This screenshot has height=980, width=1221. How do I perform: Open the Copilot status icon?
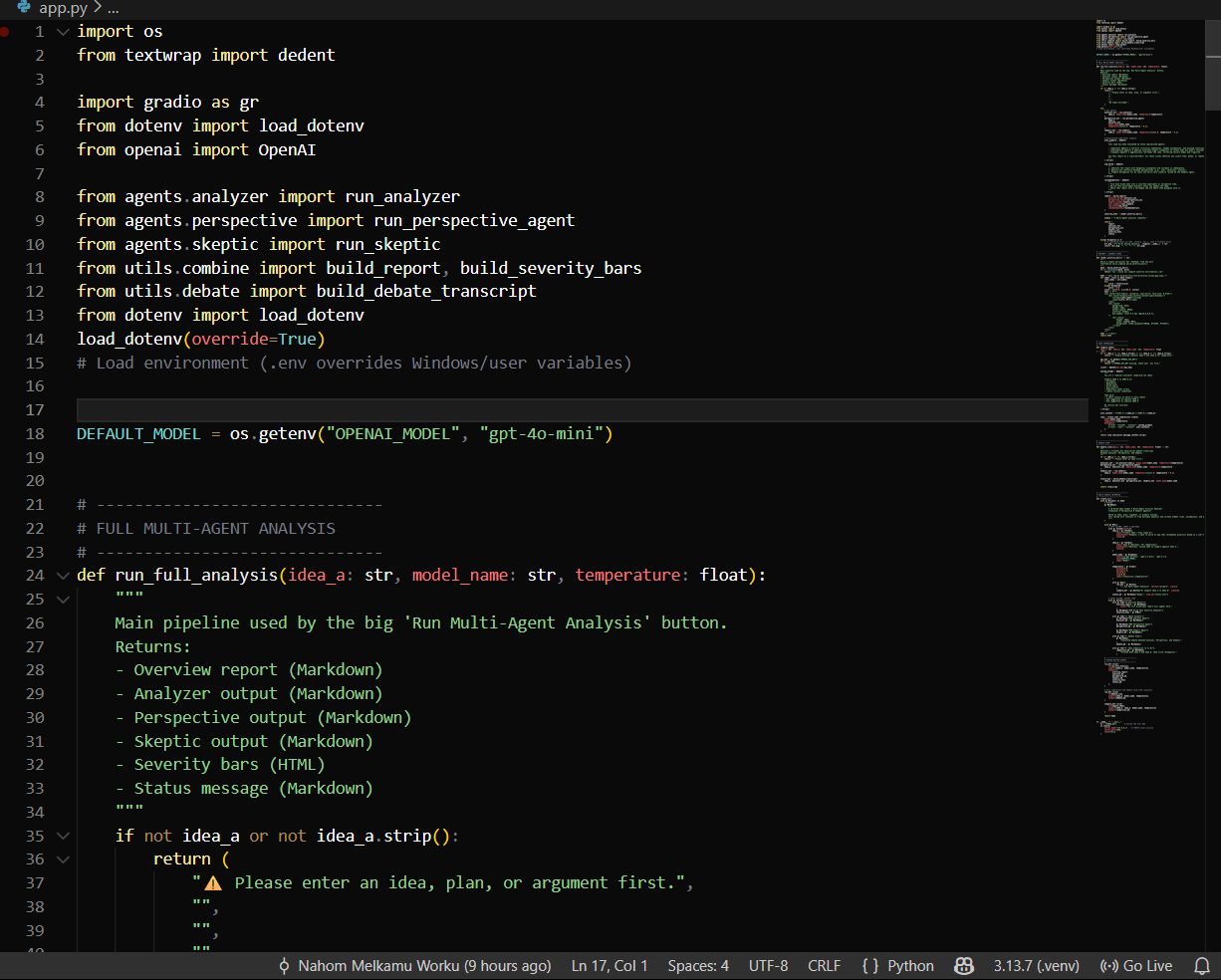coord(963,966)
